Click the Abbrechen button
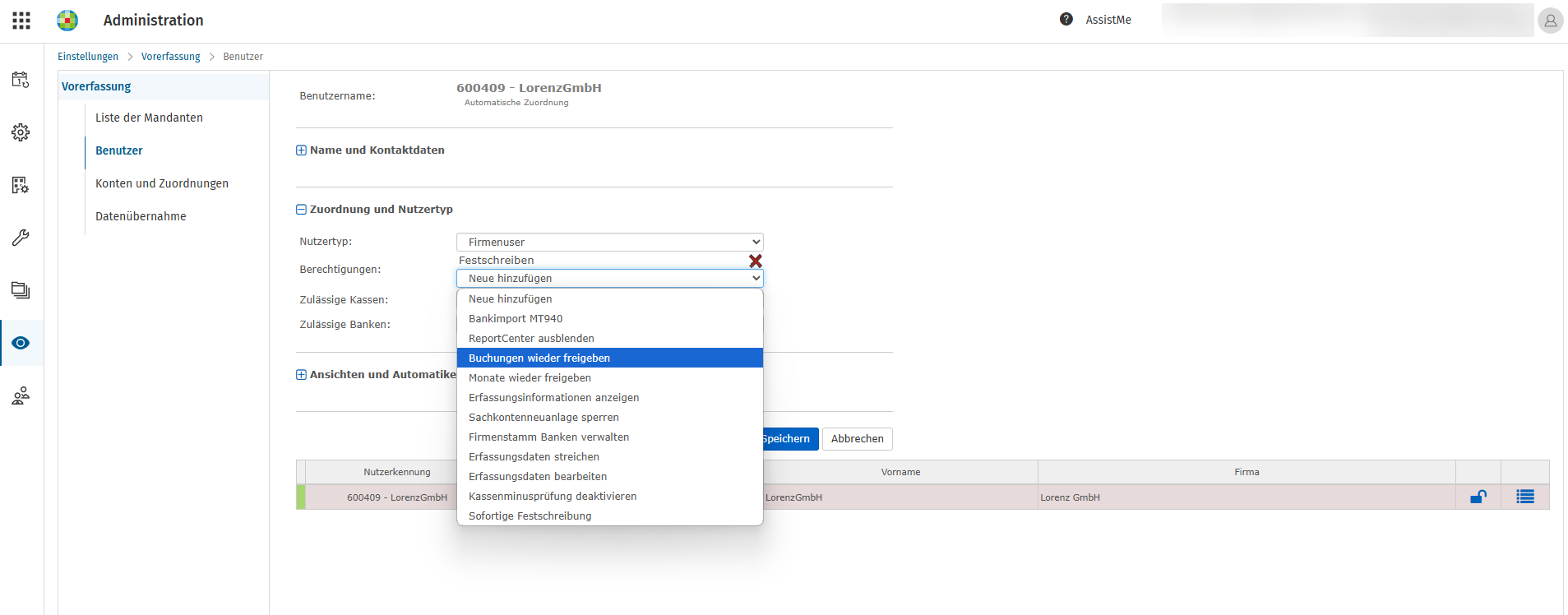Viewport: 1568px width, 615px height. 858,439
